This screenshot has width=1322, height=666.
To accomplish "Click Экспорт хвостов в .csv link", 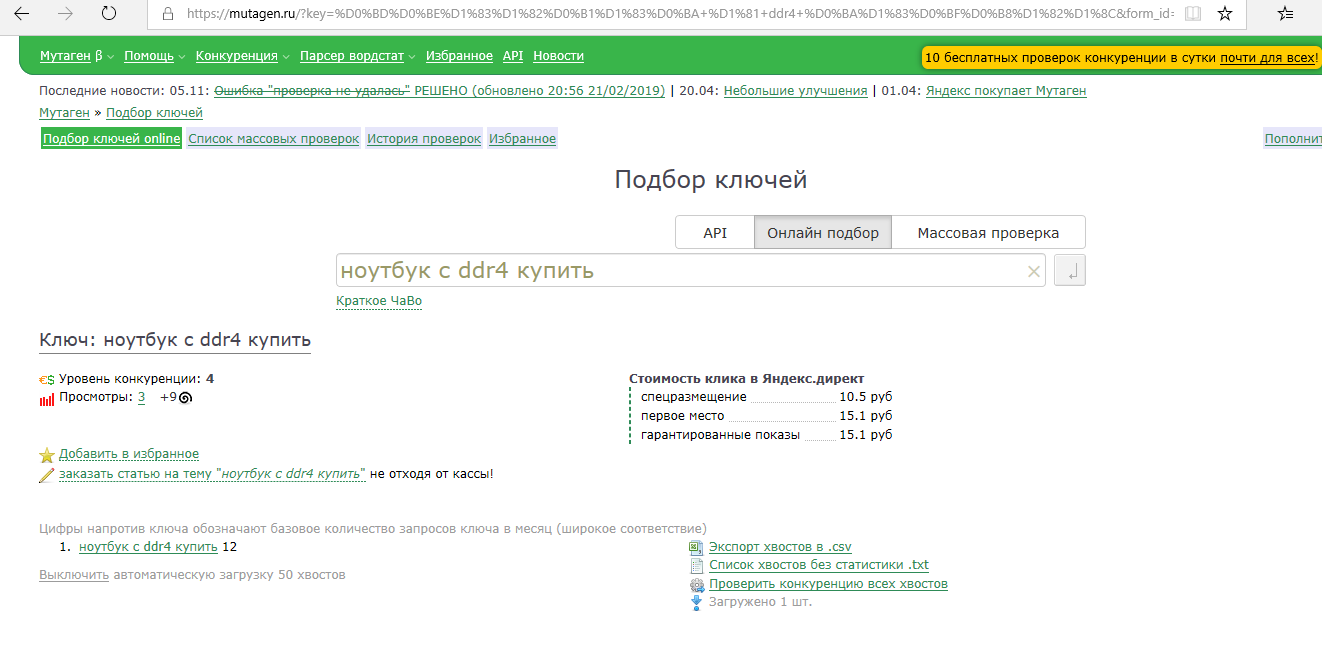I will tap(780, 547).
